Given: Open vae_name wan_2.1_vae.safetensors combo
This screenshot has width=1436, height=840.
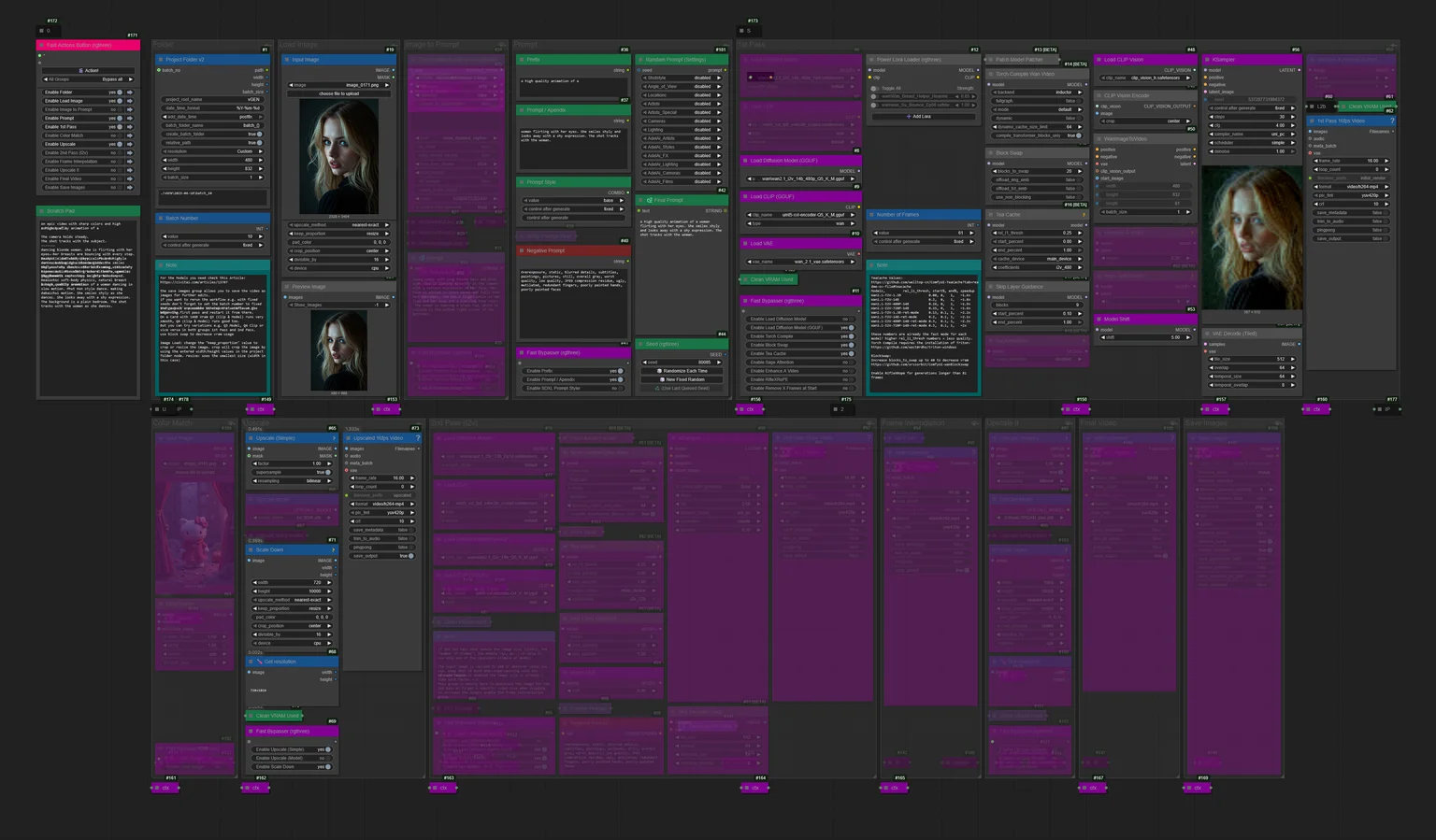Looking at the screenshot, I should point(801,262).
